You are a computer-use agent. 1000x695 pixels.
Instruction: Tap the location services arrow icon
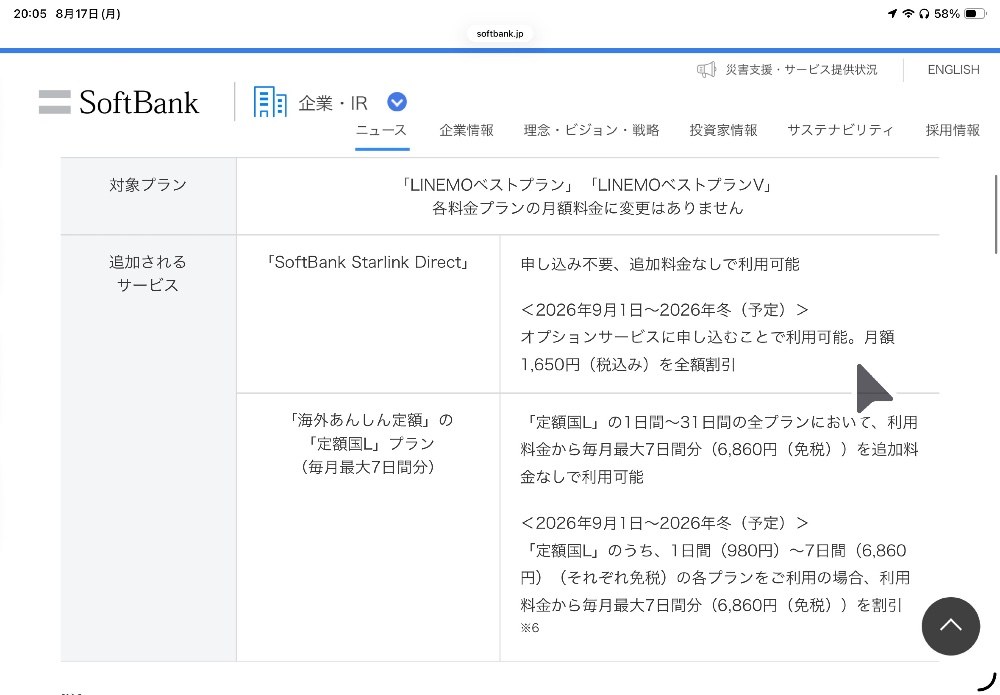(892, 13)
